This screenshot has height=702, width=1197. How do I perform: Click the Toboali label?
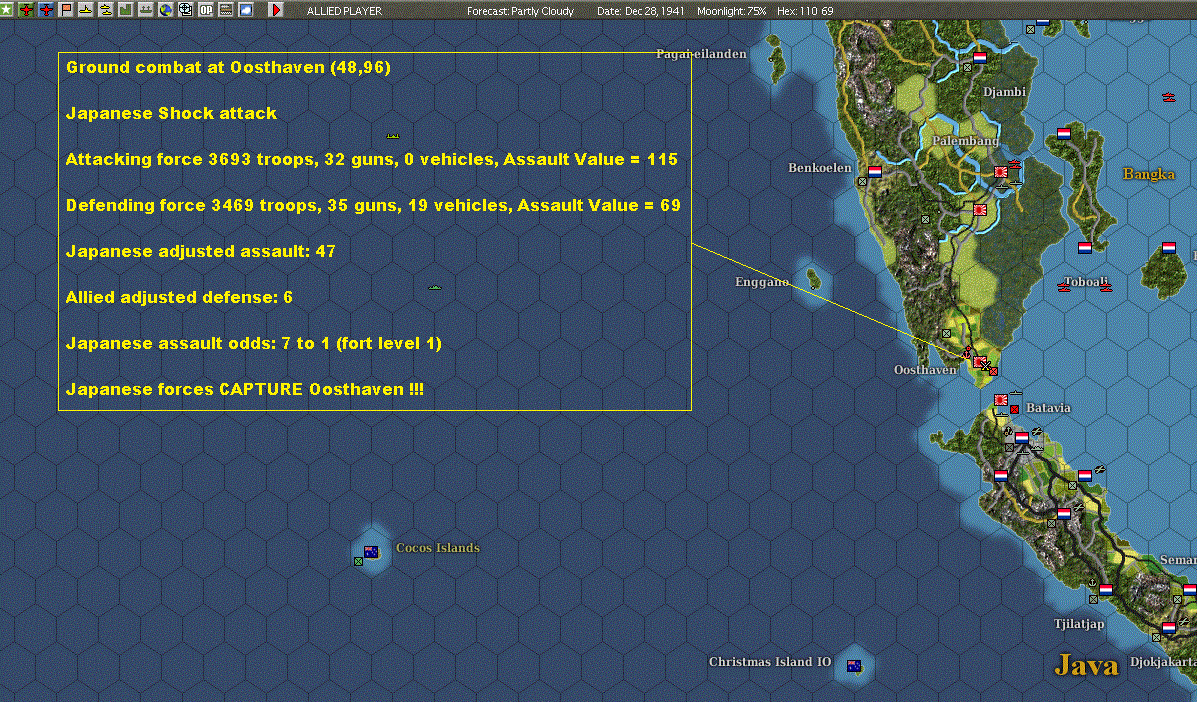(x=1086, y=282)
